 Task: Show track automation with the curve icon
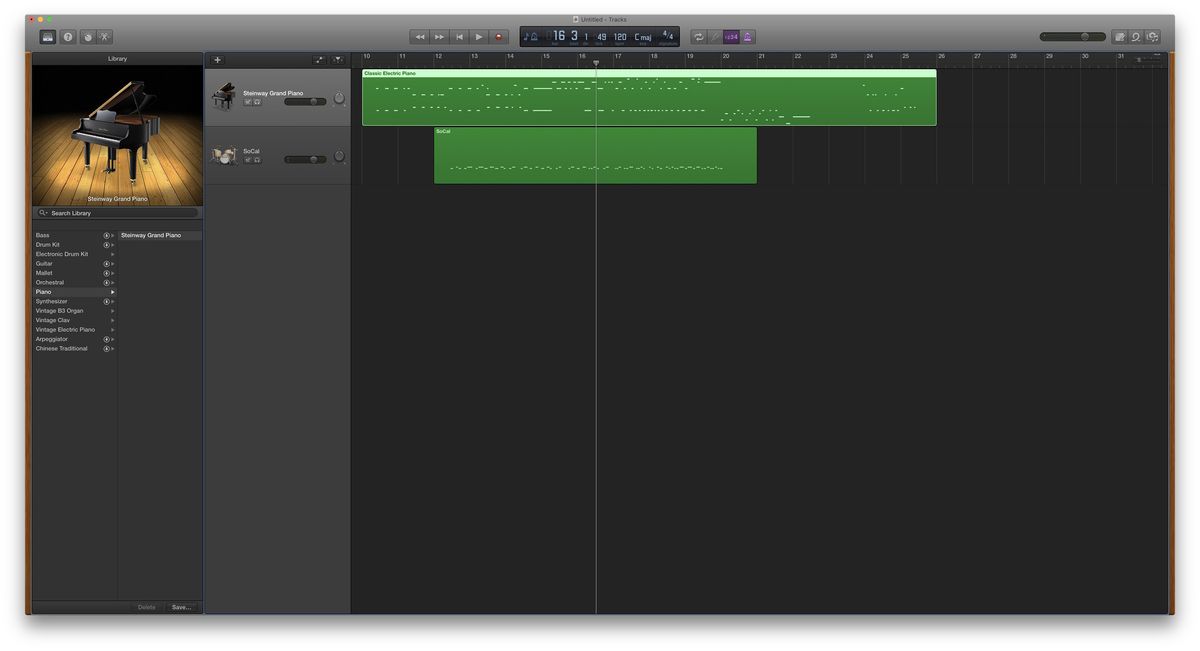click(319, 59)
